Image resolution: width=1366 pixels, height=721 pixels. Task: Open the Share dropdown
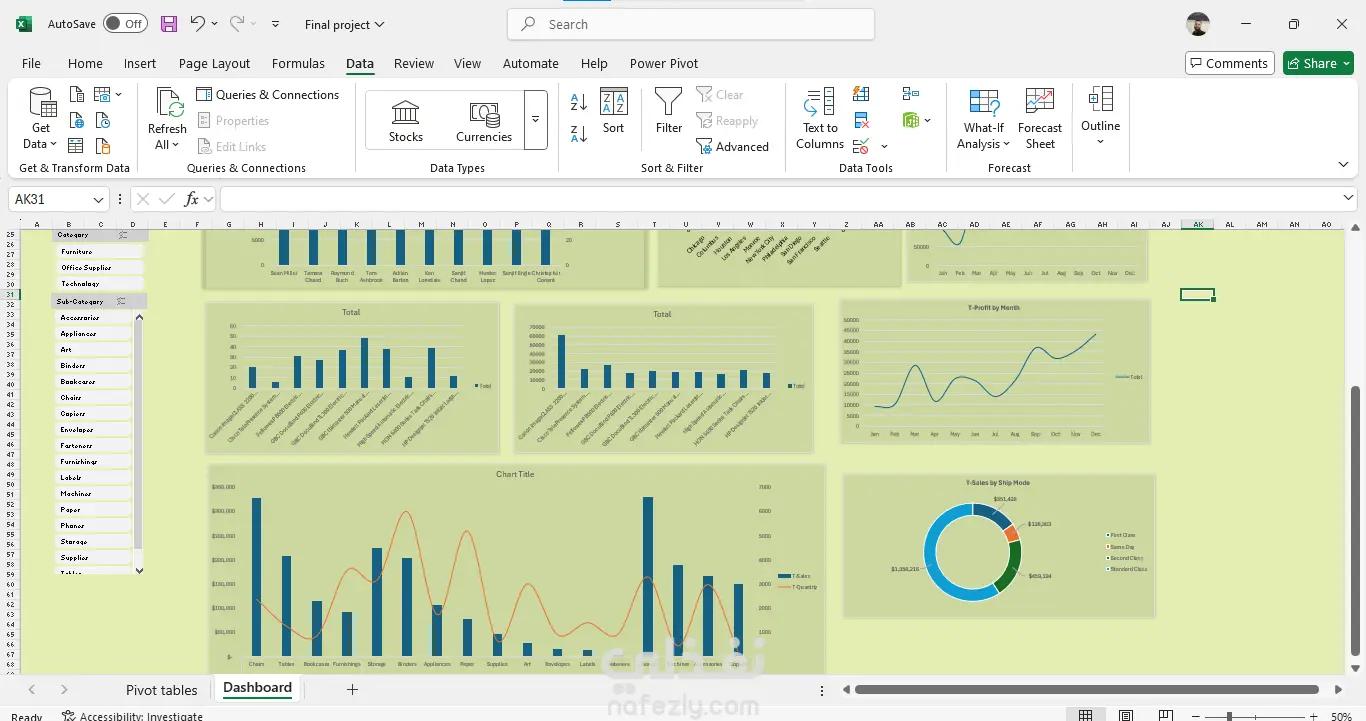click(x=1348, y=63)
